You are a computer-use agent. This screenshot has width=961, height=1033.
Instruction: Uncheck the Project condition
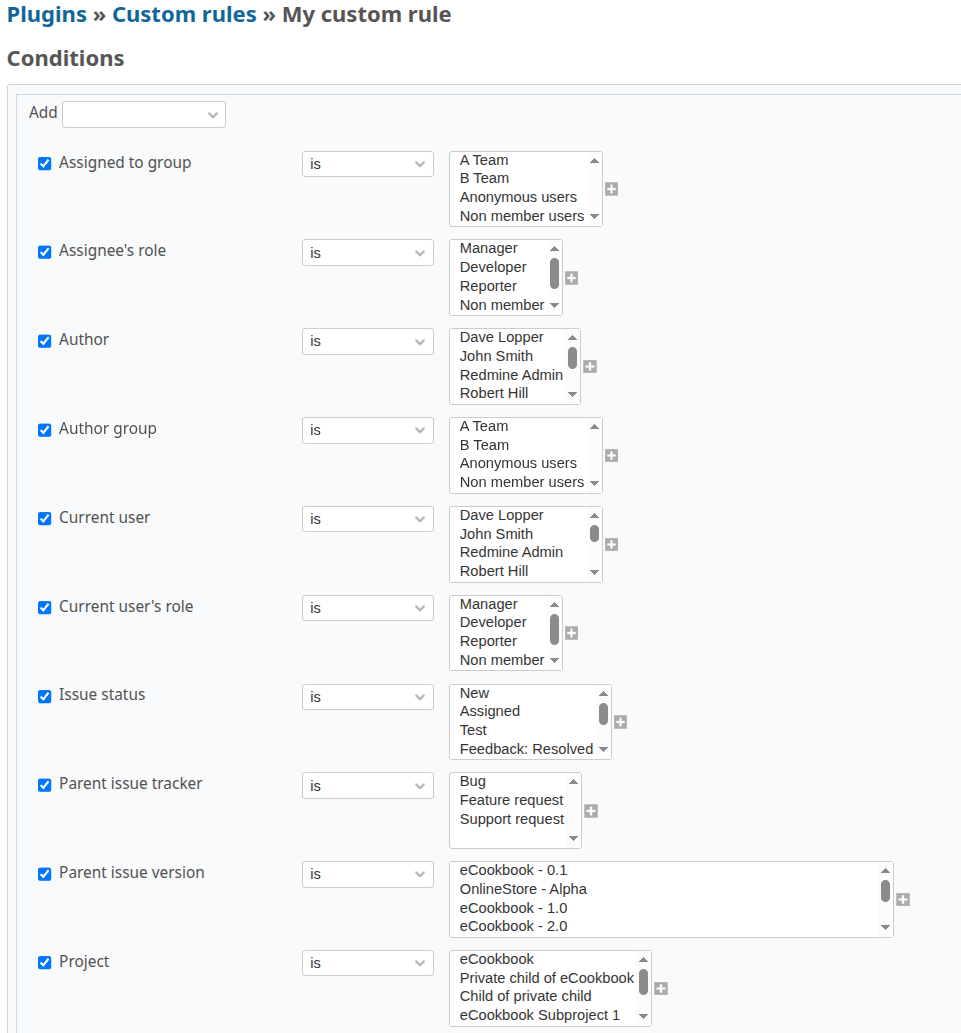pyautogui.click(x=44, y=961)
